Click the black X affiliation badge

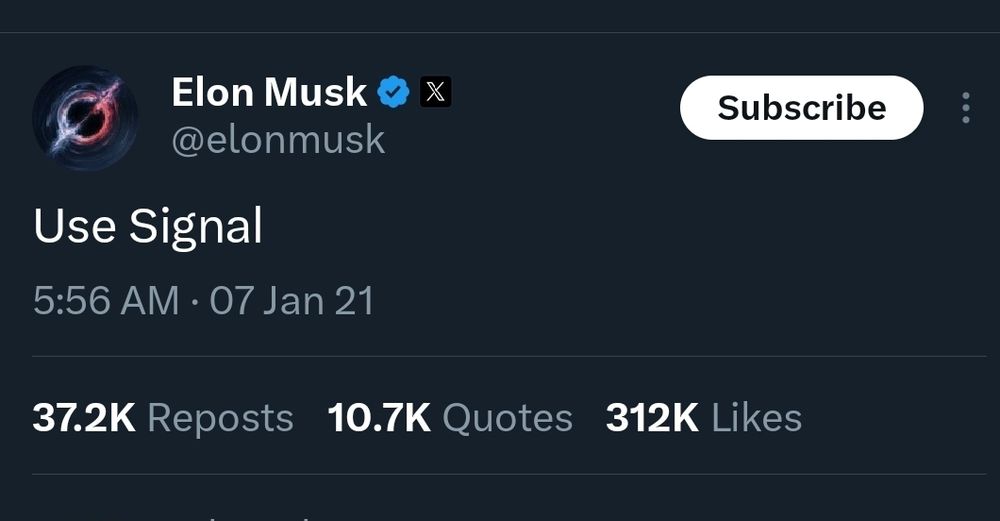tap(434, 93)
